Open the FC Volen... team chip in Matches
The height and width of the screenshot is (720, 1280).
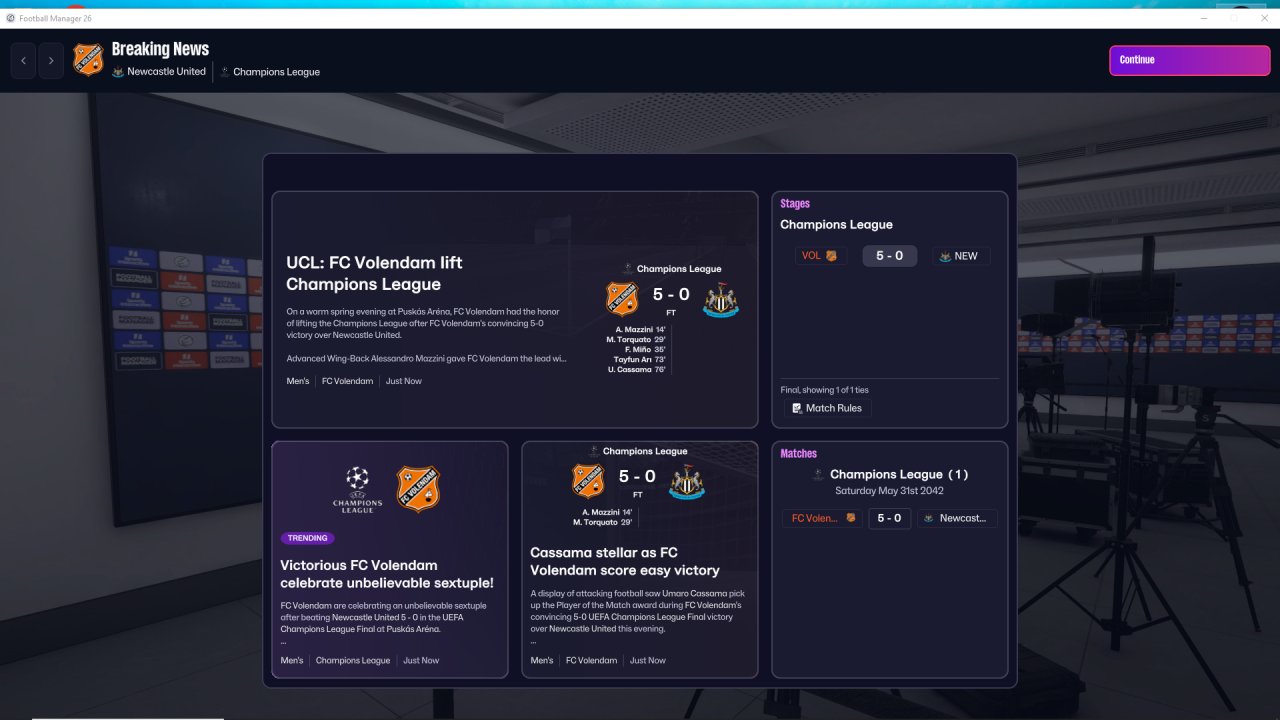[x=823, y=518]
